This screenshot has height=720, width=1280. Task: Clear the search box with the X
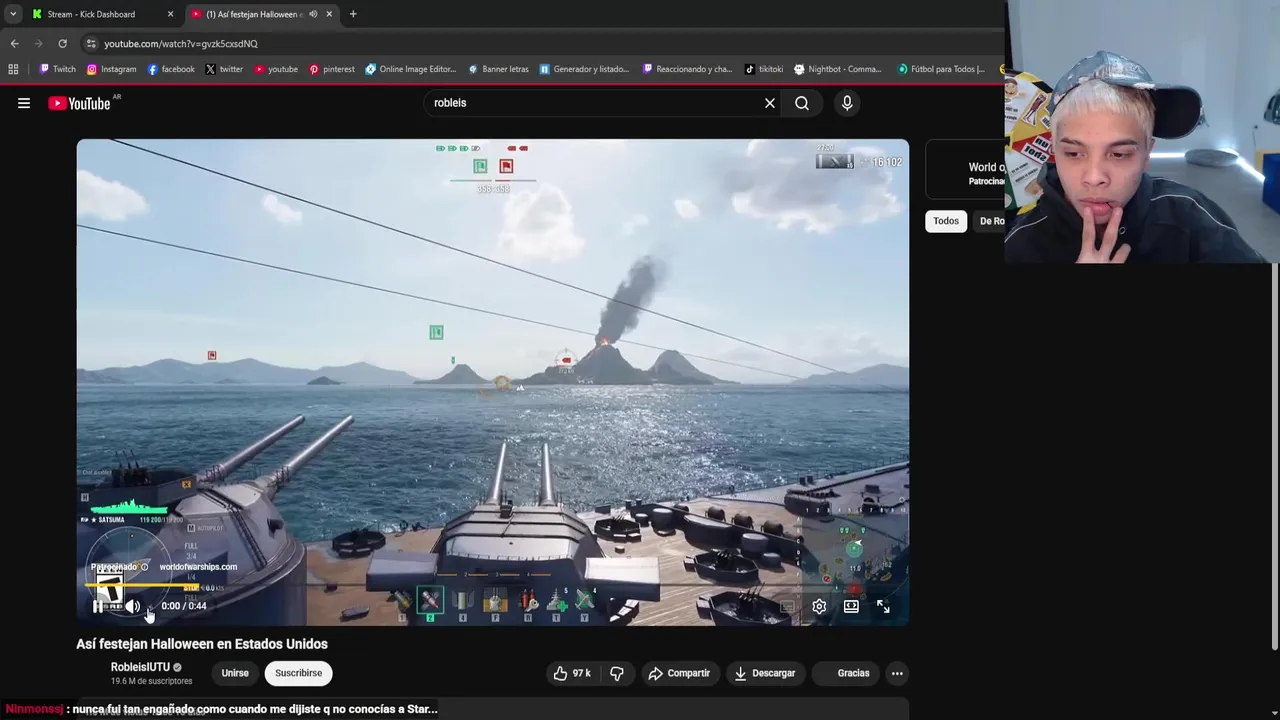click(x=770, y=103)
